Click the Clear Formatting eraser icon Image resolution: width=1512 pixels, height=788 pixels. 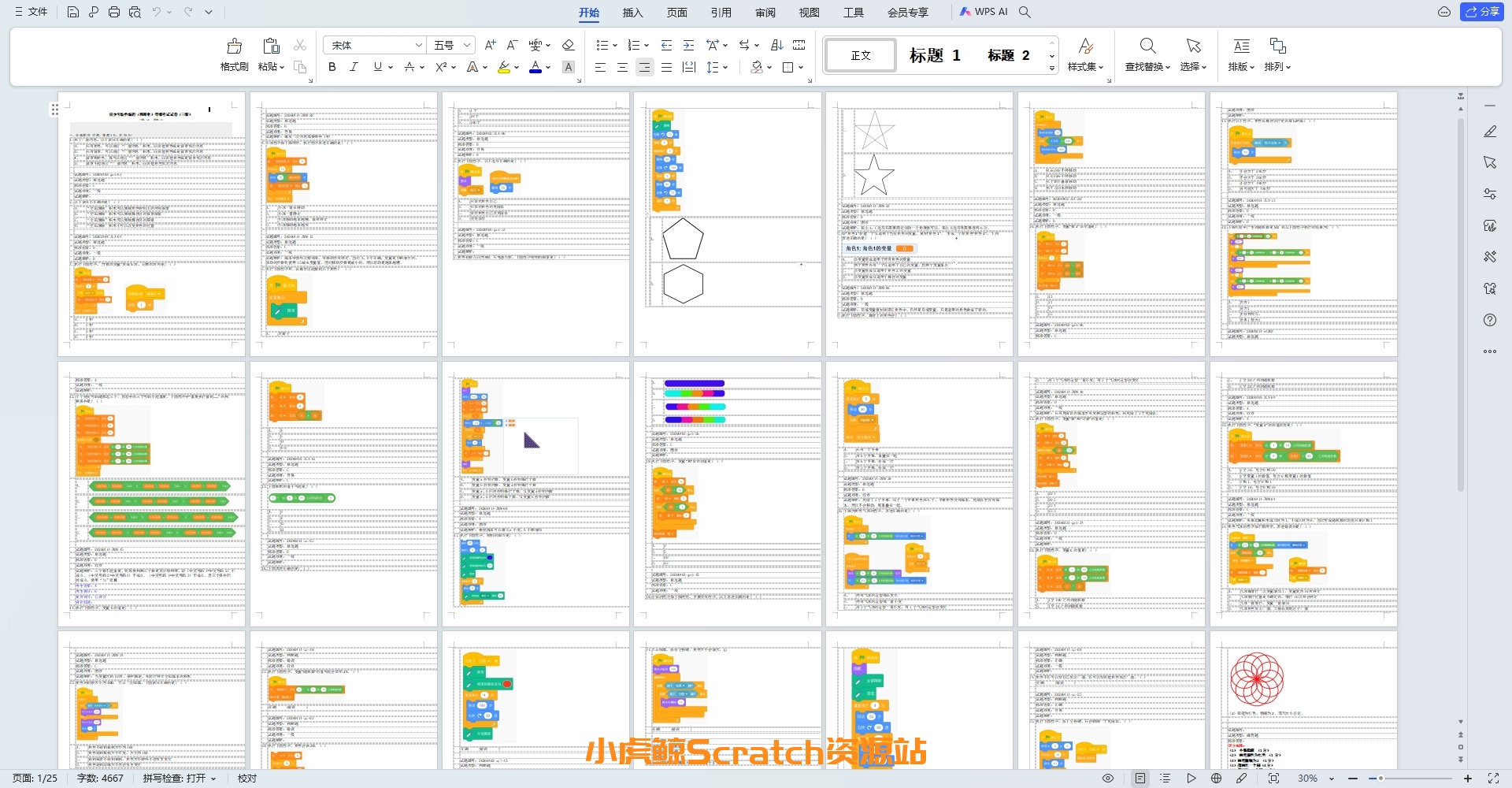(x=568, y=45)
